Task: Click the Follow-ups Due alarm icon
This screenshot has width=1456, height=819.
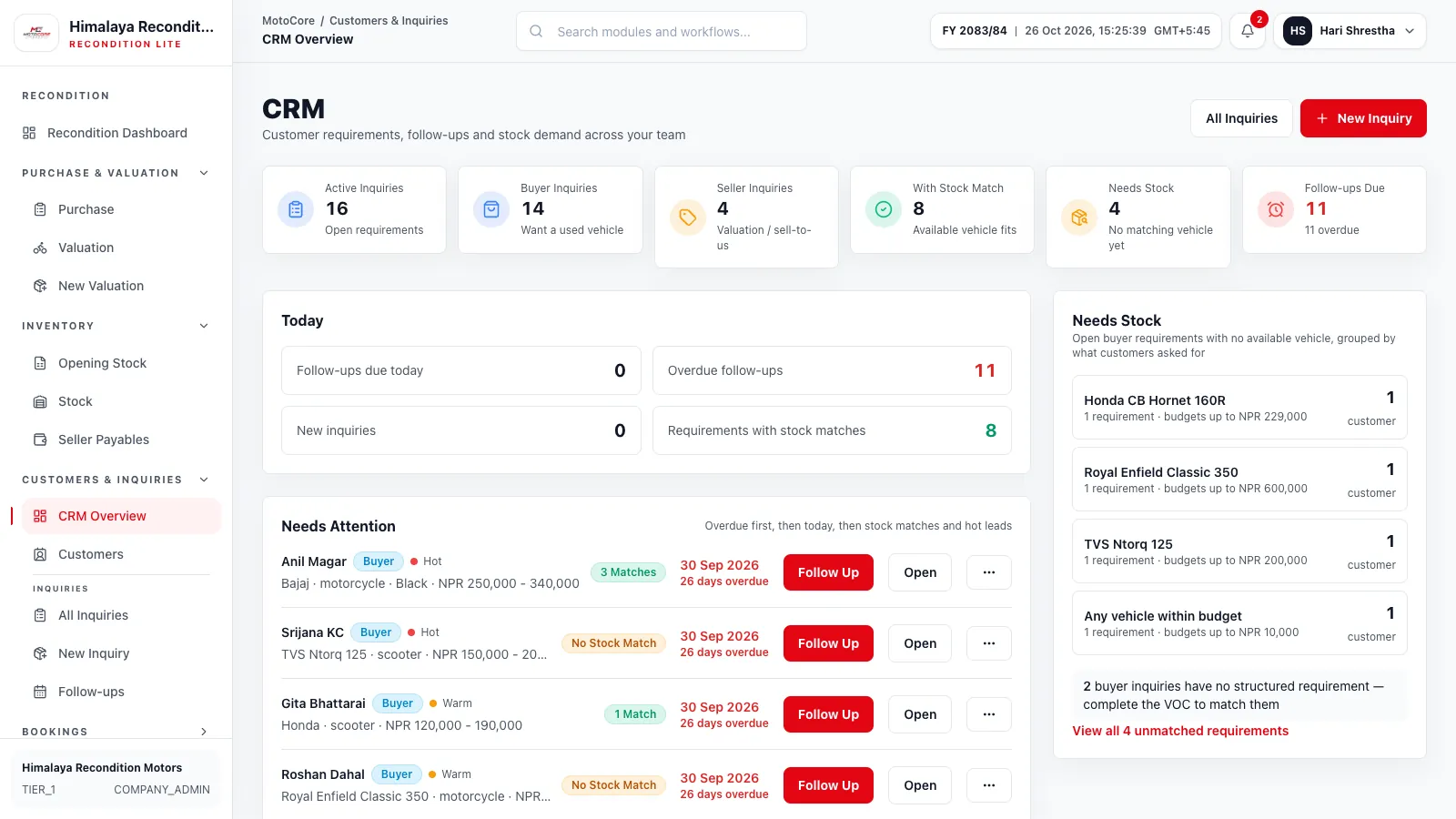Action: (x=1276, y=209)
